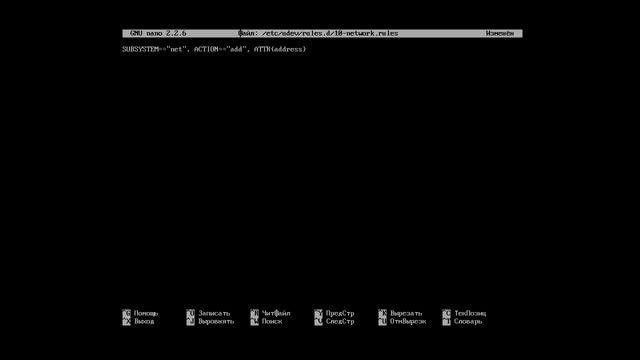Click the SUBSYSTEM=="net" text

[154, 49]
